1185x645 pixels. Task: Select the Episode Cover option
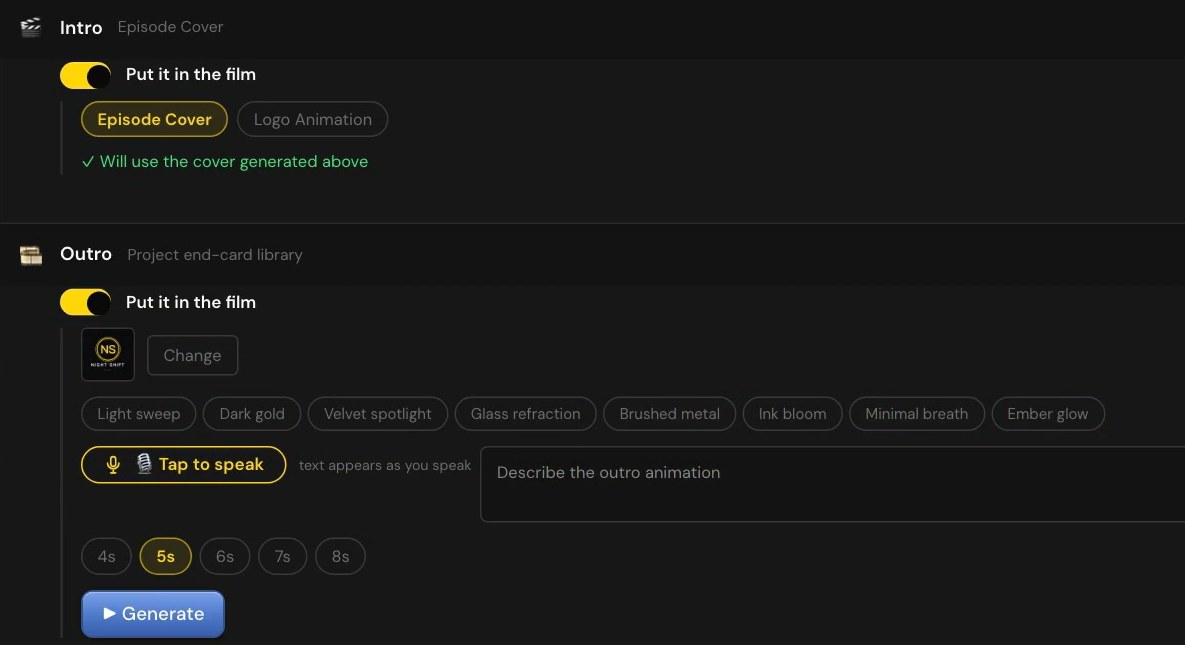click(x=154, y=119)
